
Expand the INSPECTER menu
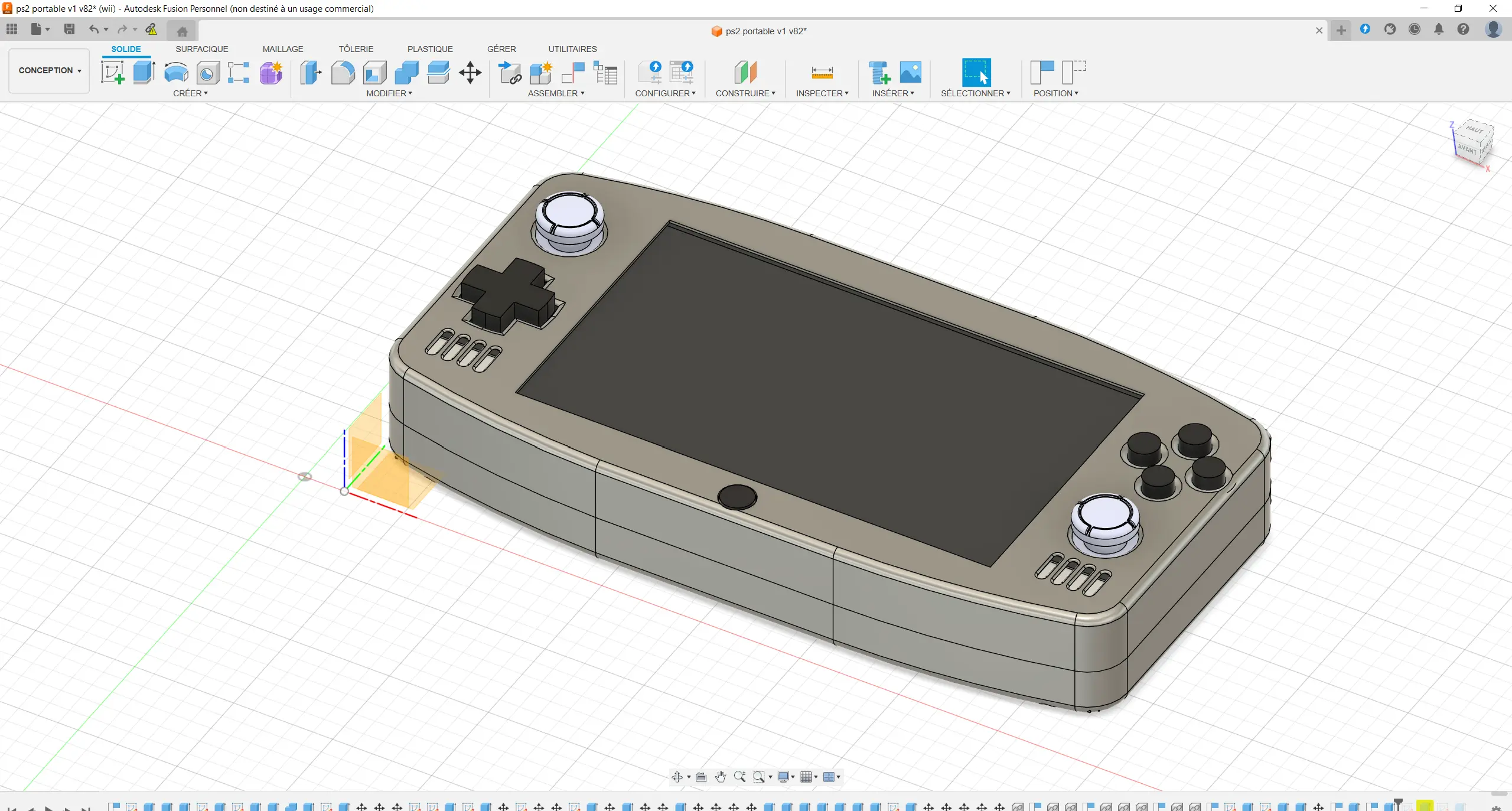822,93
